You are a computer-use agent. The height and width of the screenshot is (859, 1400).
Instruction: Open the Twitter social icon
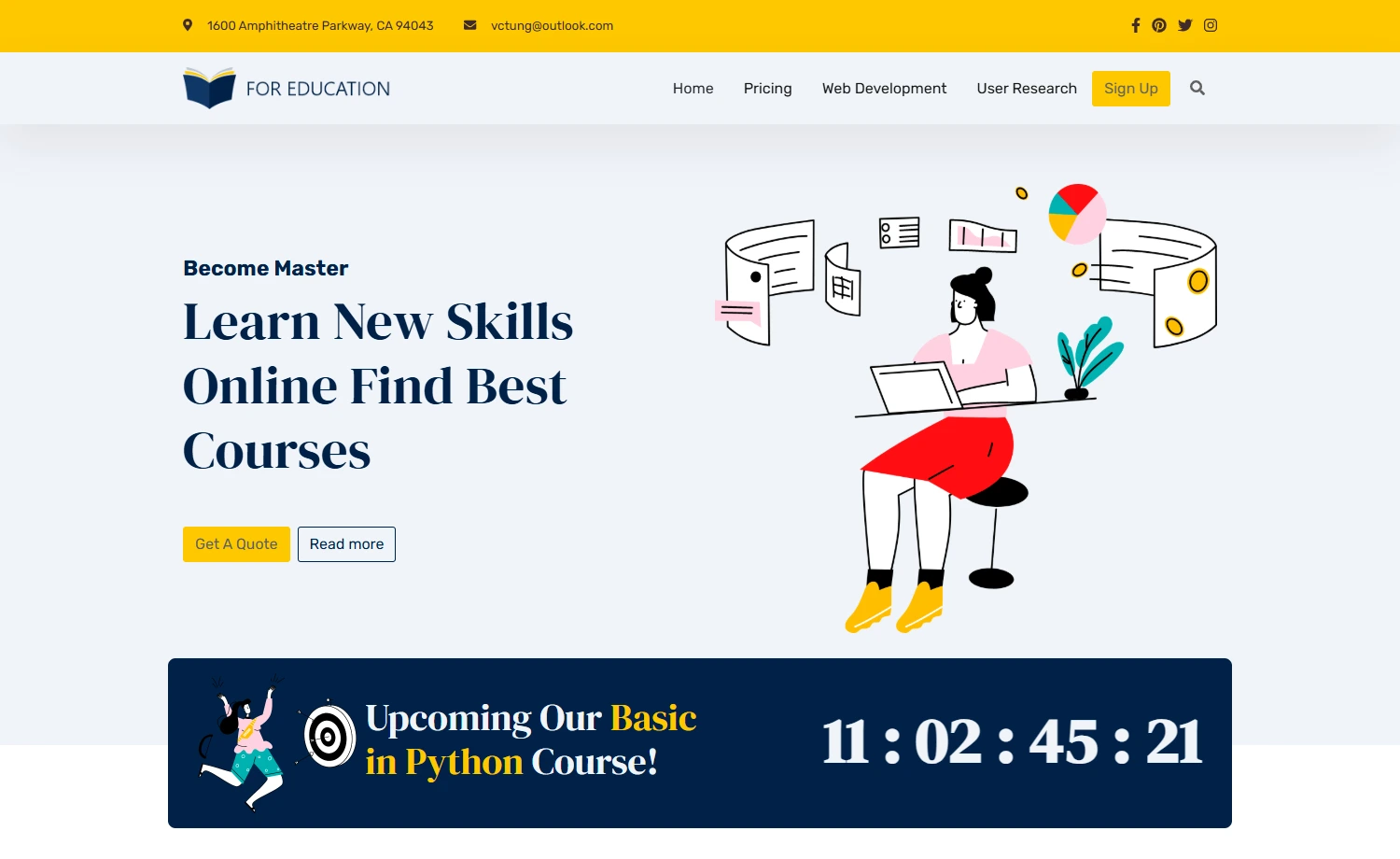tap(1185, 25)
